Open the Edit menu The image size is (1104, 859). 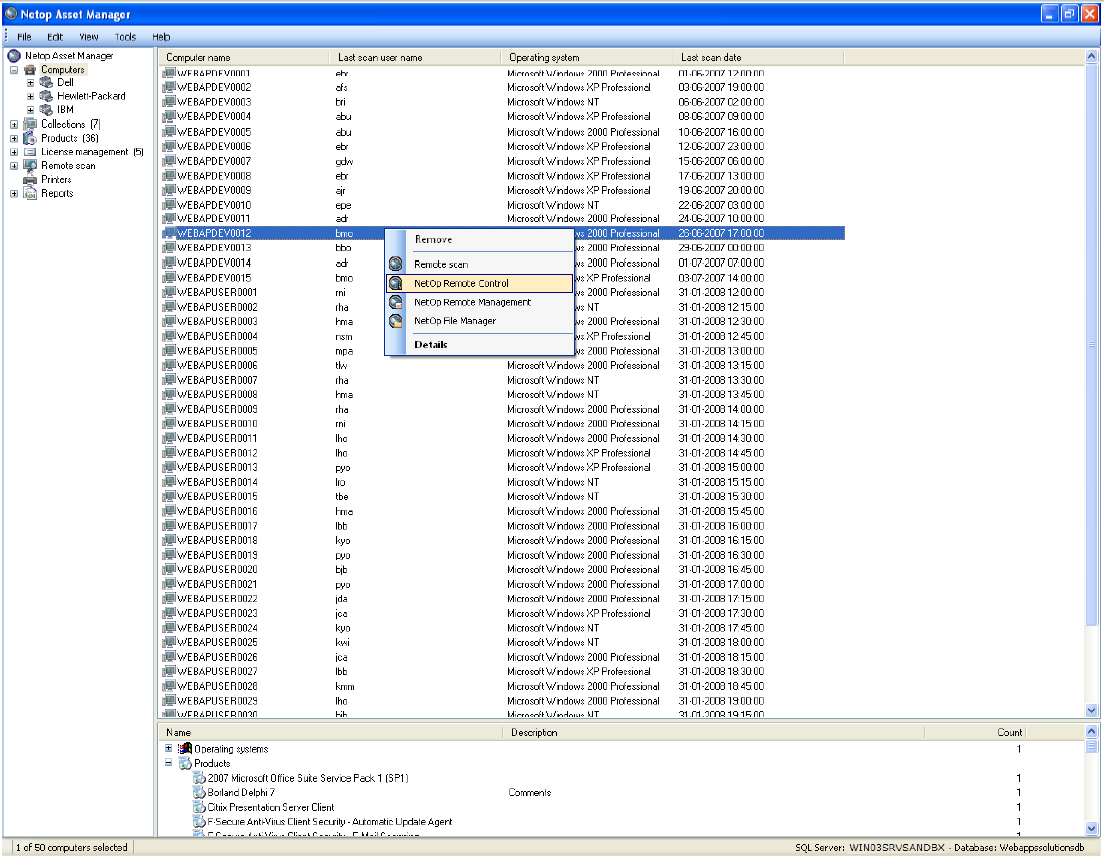tap(55, 37)
